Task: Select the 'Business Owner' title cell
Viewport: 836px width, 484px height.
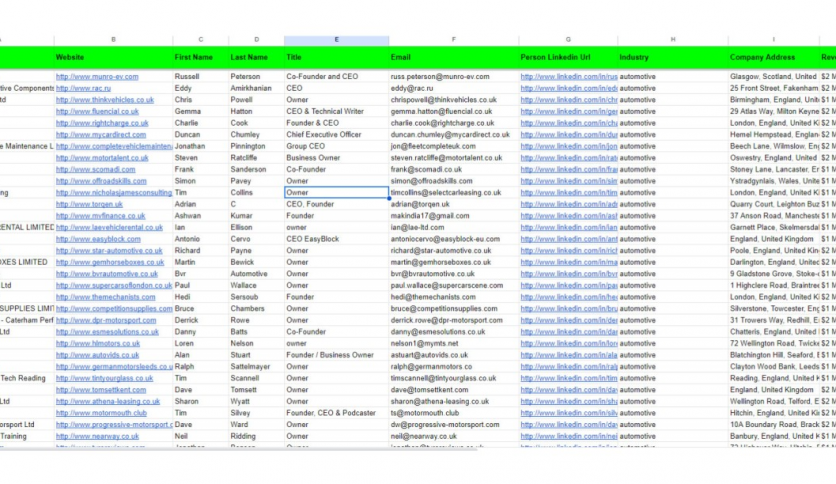Action: coord(336,158)
